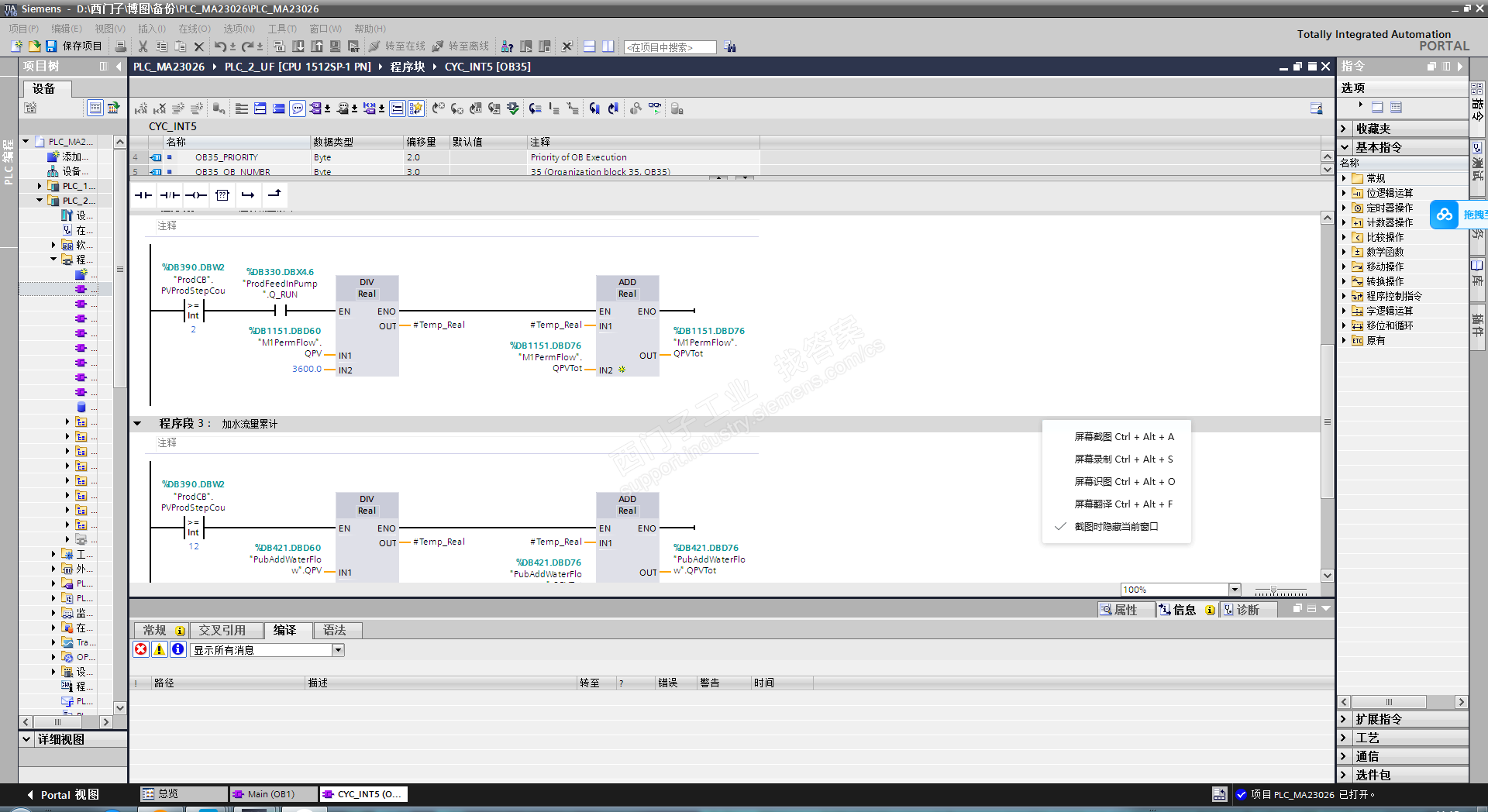Click the 在项目中搜索 search field

coord(670,47)
